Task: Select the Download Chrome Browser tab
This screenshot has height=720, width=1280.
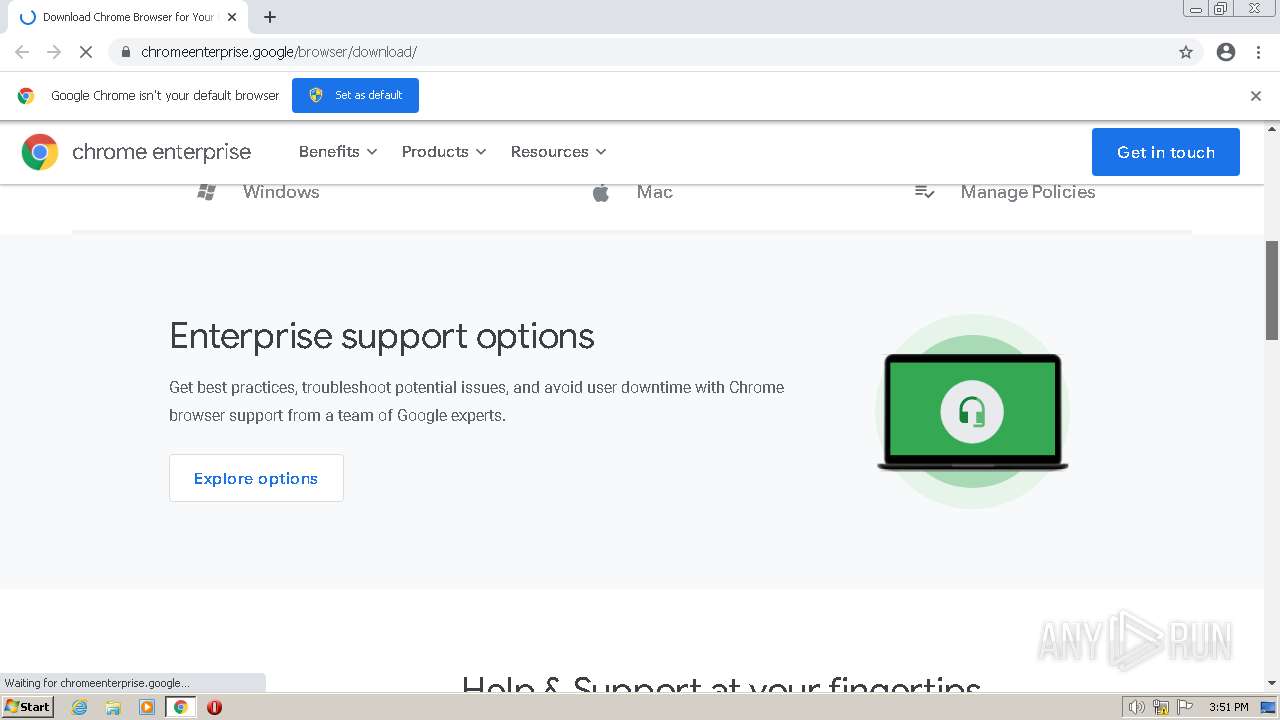Action: 128,17
